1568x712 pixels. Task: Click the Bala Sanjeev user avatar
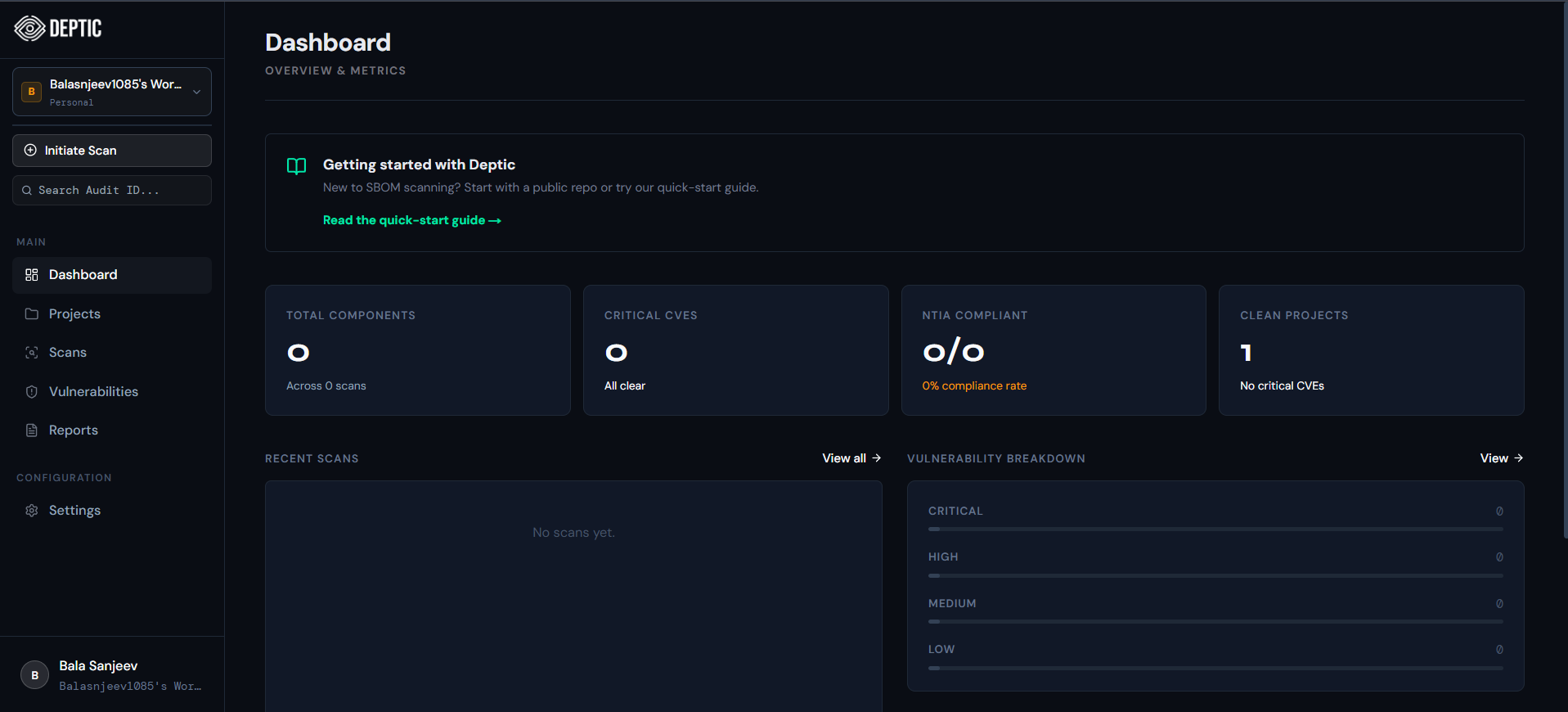[x=34, y=675]
